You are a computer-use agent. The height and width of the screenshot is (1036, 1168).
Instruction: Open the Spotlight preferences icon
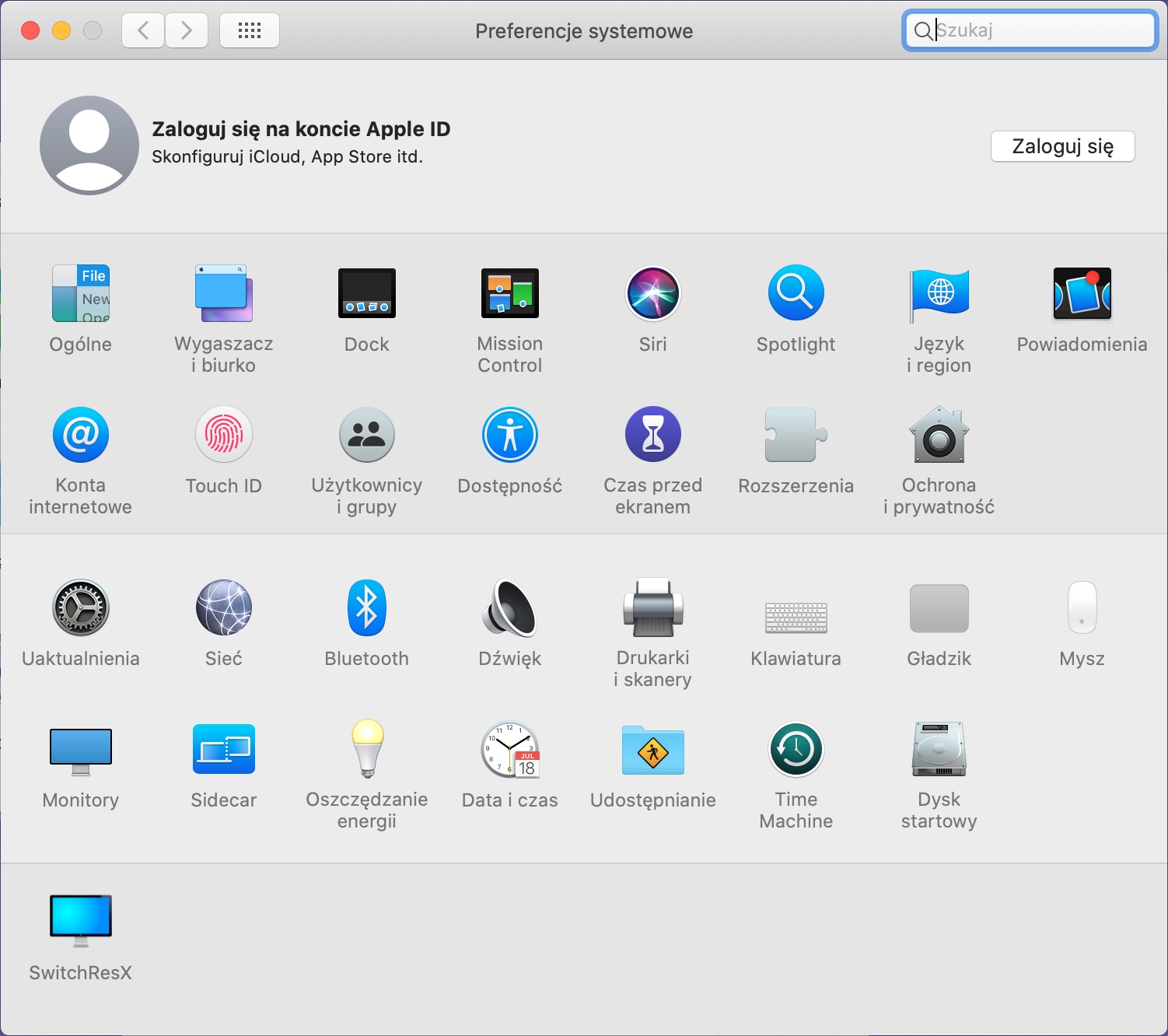tap(796, 294)
